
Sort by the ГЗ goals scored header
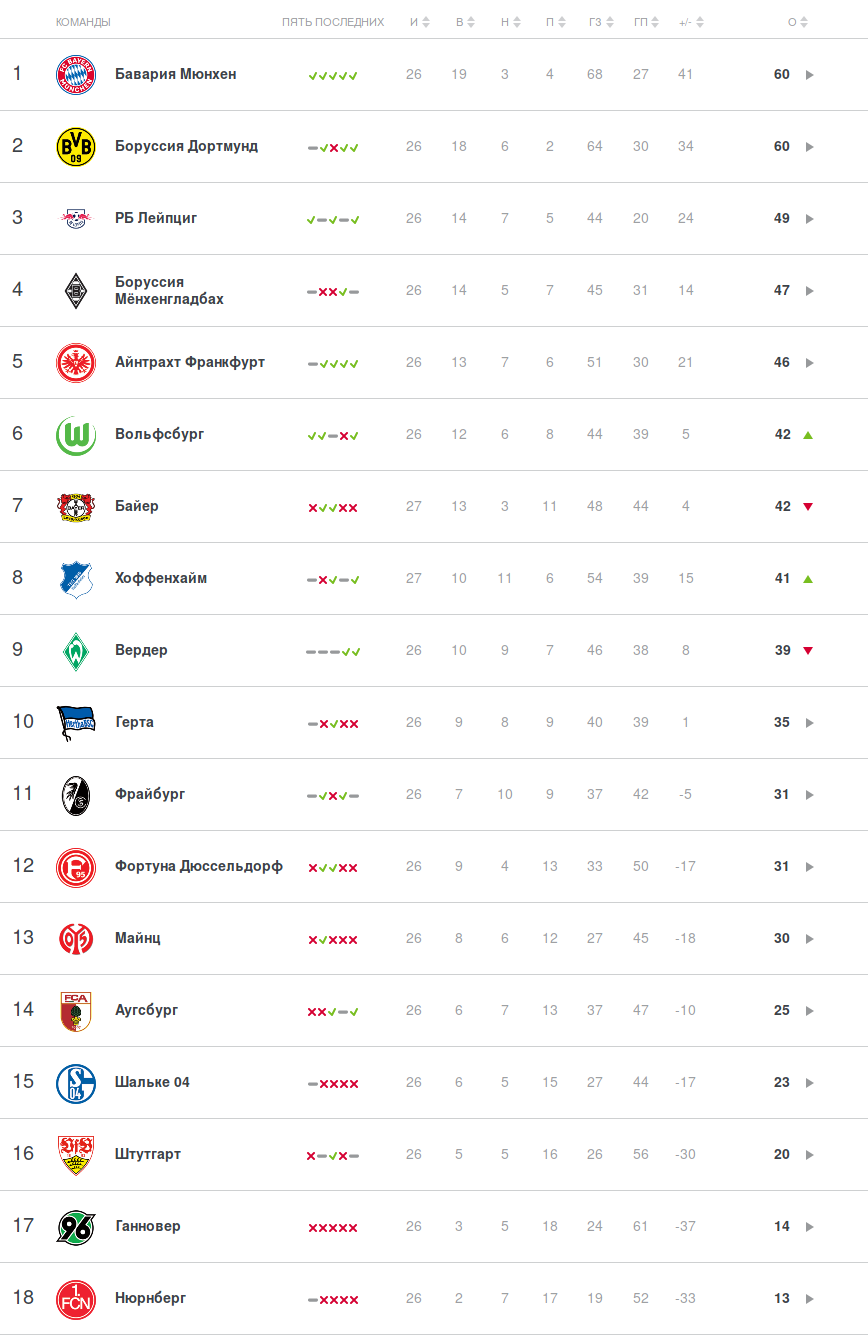(x=600, y=22)
